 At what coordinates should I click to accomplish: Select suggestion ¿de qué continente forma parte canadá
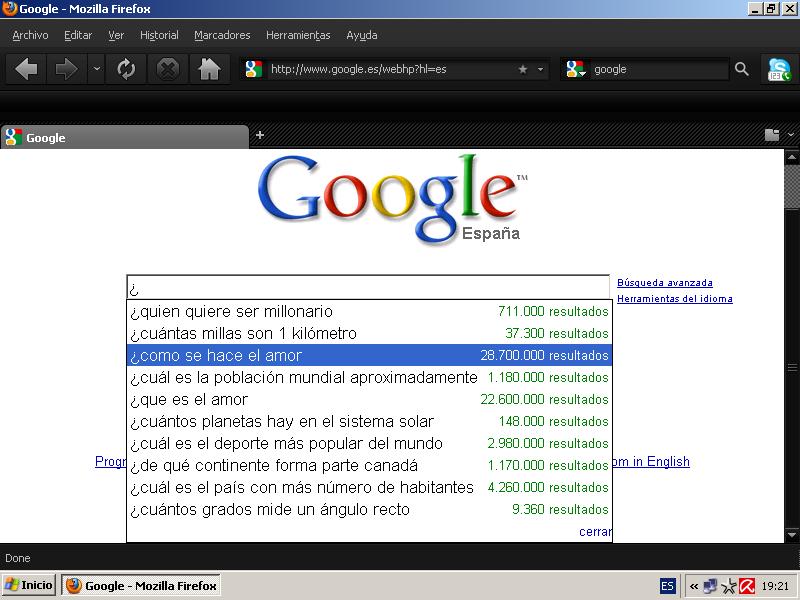click(369, 465)
